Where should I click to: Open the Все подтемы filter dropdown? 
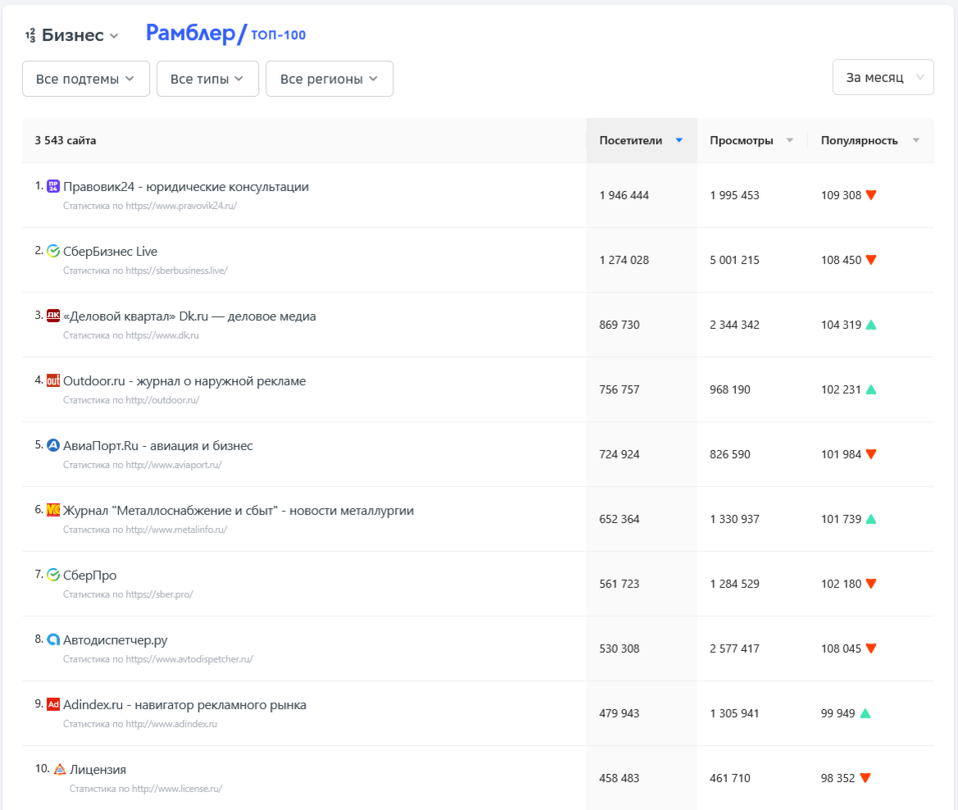(86, 79)
